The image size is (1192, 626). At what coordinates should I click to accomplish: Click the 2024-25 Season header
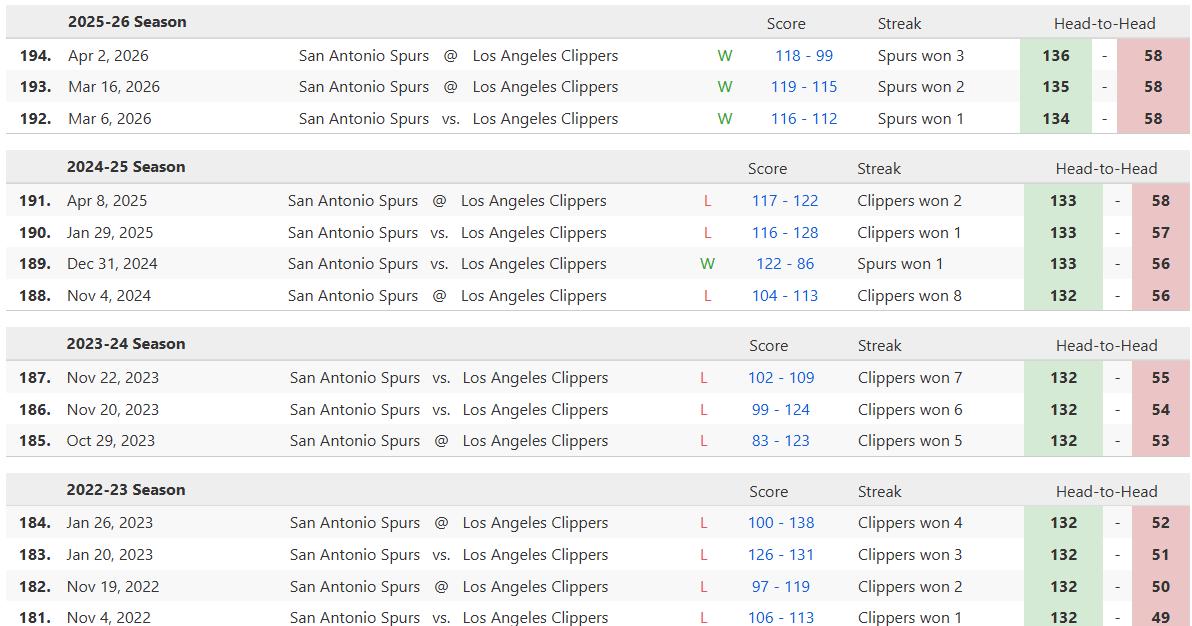point(126,167)
